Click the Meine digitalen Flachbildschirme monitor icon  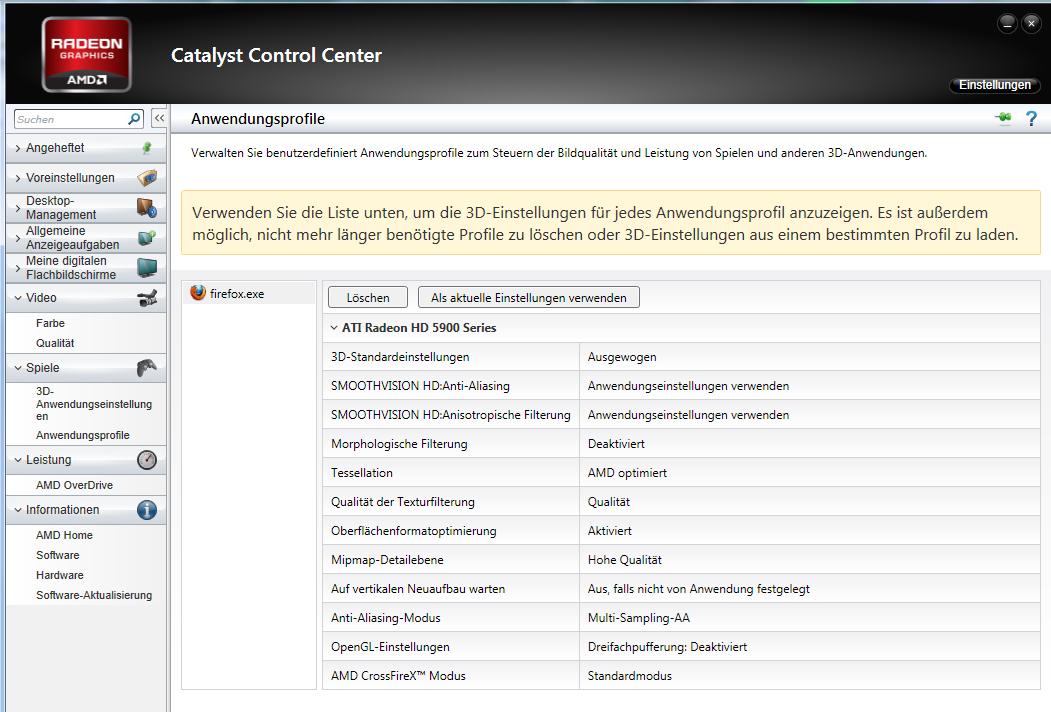147,268
